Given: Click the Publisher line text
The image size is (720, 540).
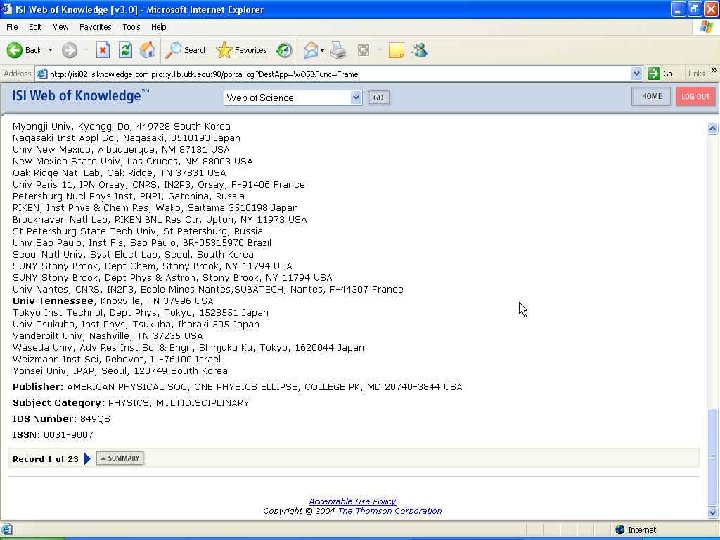Looking at the screenshot, I should [x=237, y=387].
